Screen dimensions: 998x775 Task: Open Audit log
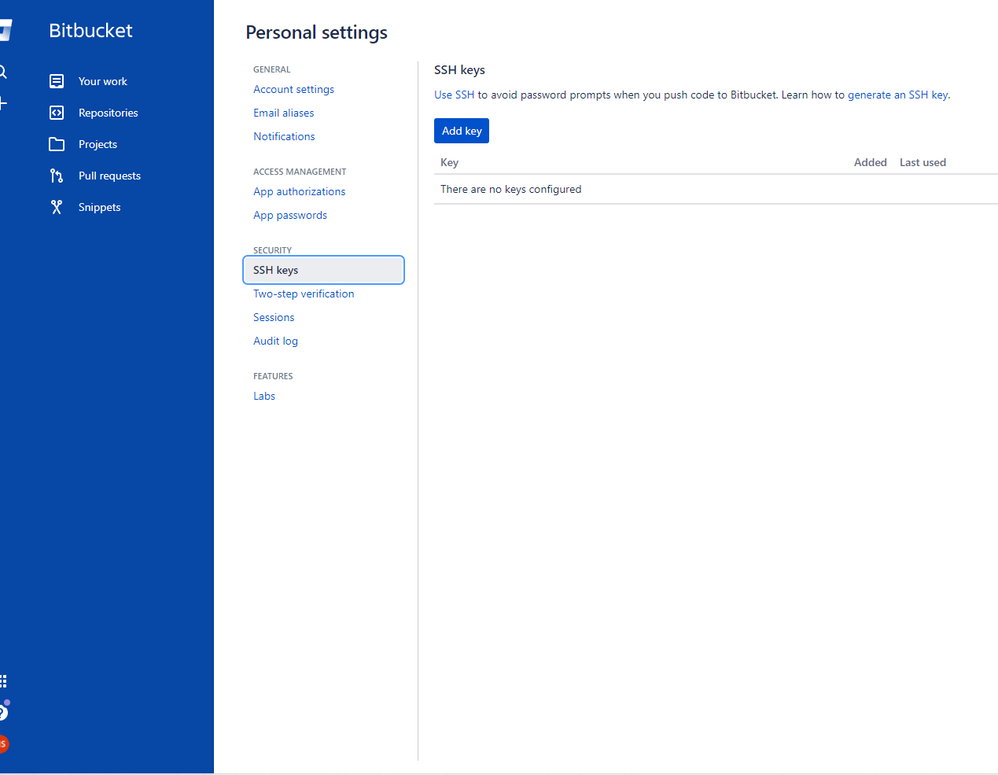click(276, 341)
